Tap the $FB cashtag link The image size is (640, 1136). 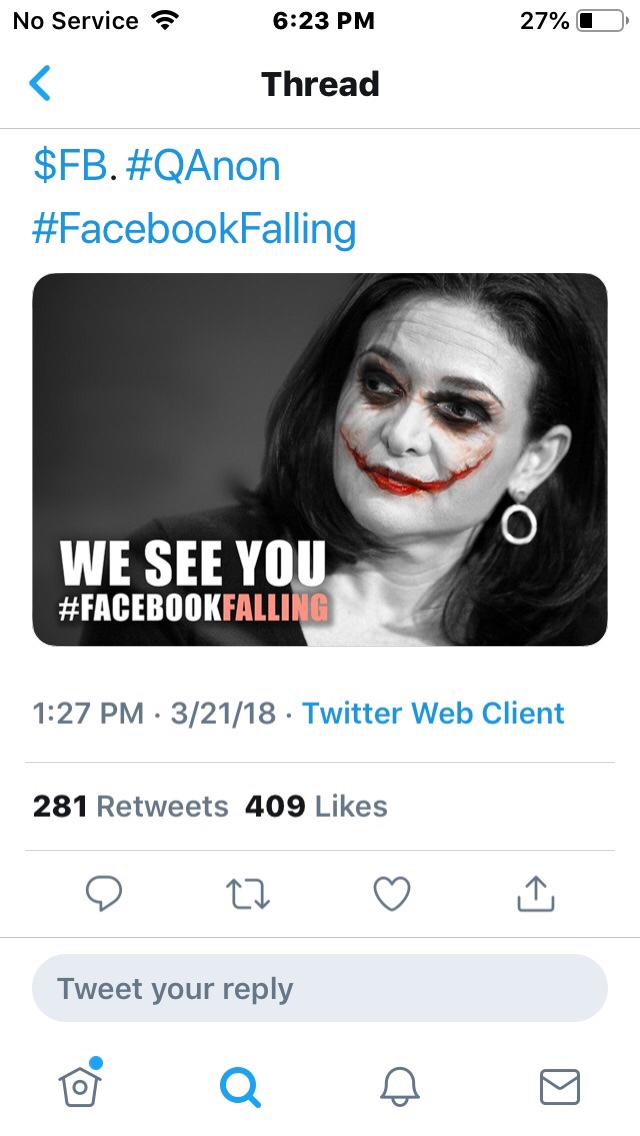pyautogui.click(x=70, y=166)
